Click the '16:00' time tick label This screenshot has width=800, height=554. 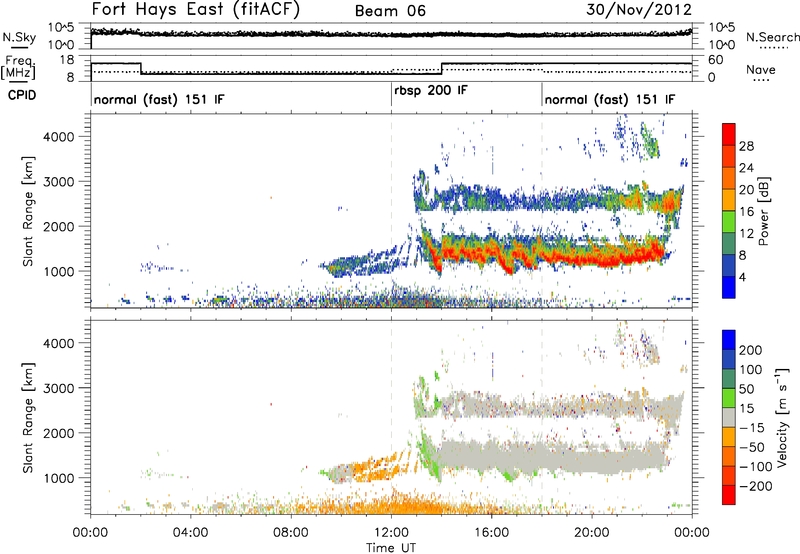[491, 533]
